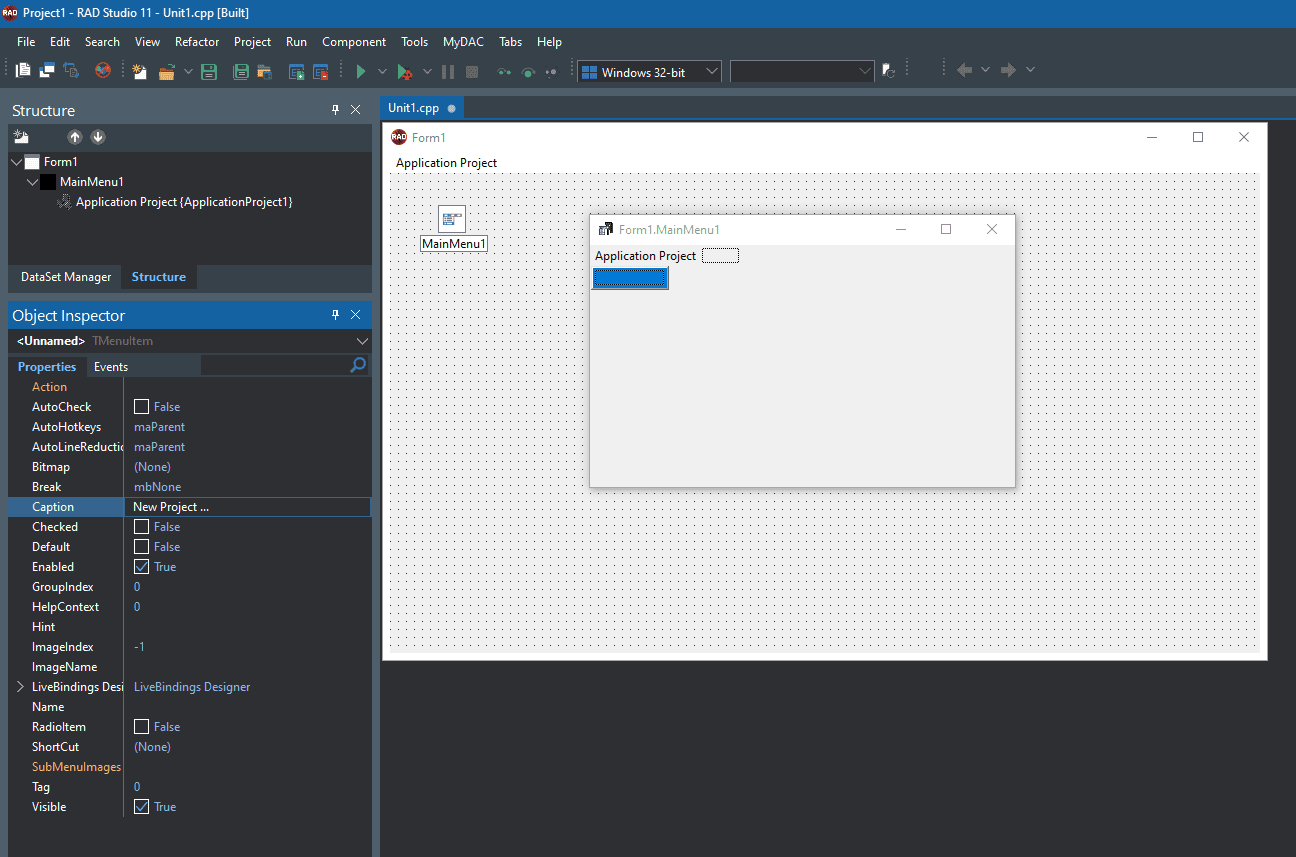Click the Save All toolbar icon
The image size is (1296, 857).
[x=241, y=71]
